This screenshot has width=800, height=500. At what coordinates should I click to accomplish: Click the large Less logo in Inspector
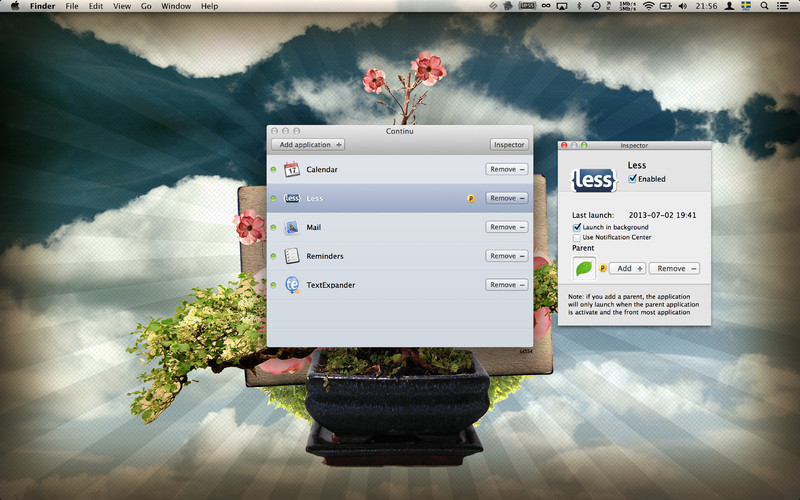point(593,180)
